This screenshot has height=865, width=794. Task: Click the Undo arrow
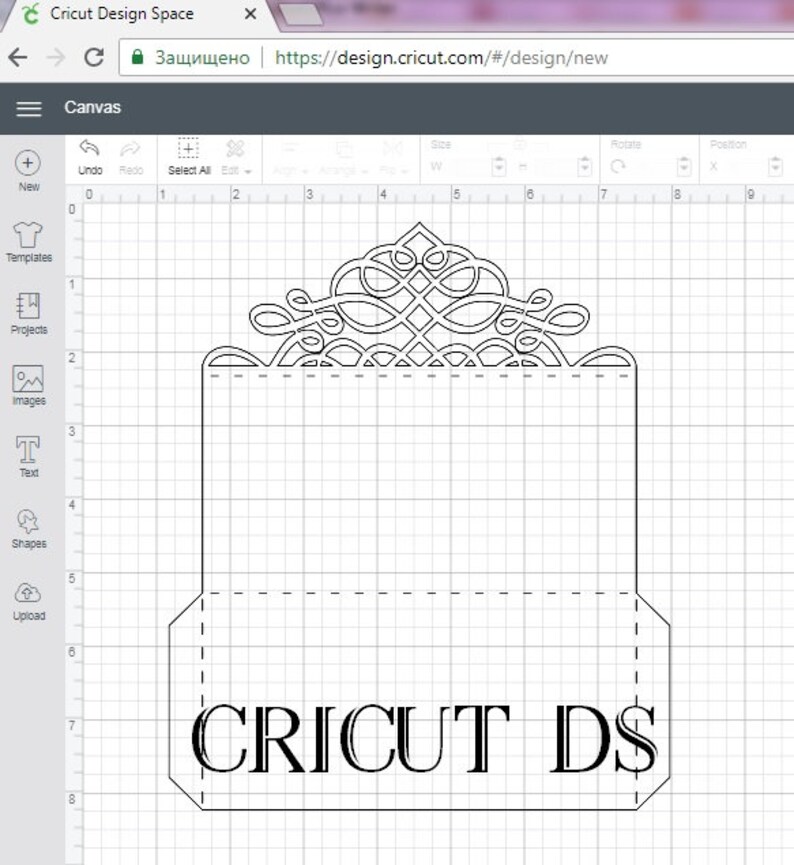point(90,157)
